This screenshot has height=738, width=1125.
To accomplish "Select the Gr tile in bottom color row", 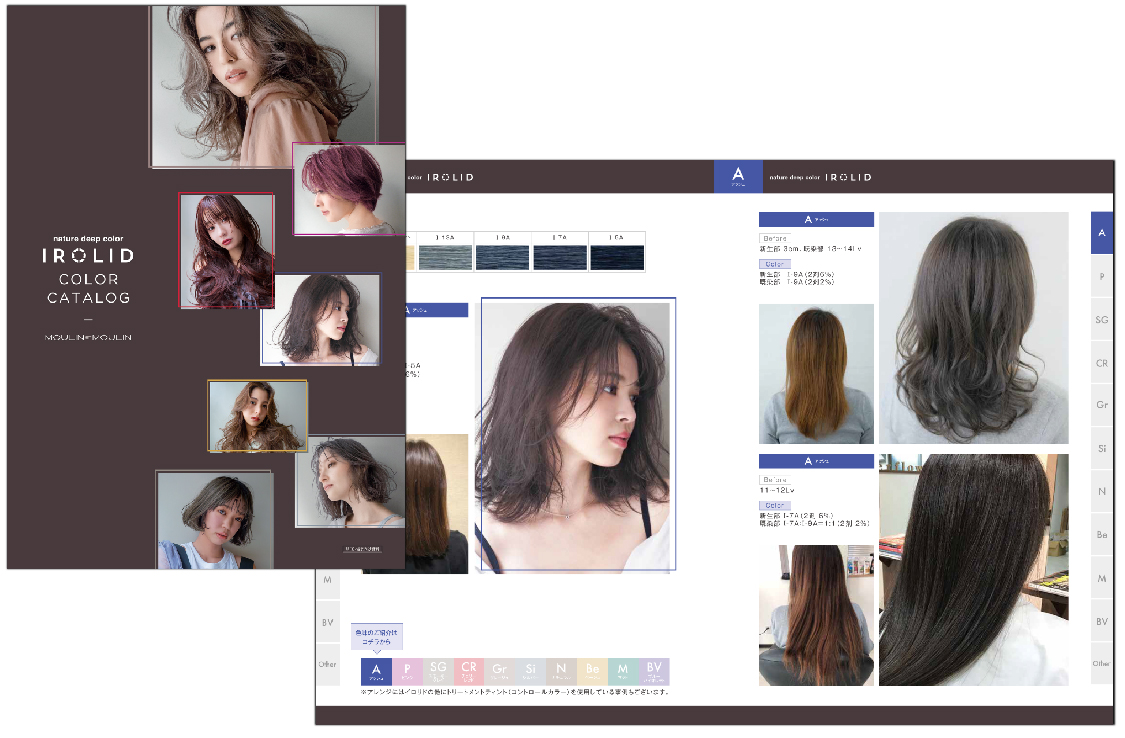I will [500, 671].
